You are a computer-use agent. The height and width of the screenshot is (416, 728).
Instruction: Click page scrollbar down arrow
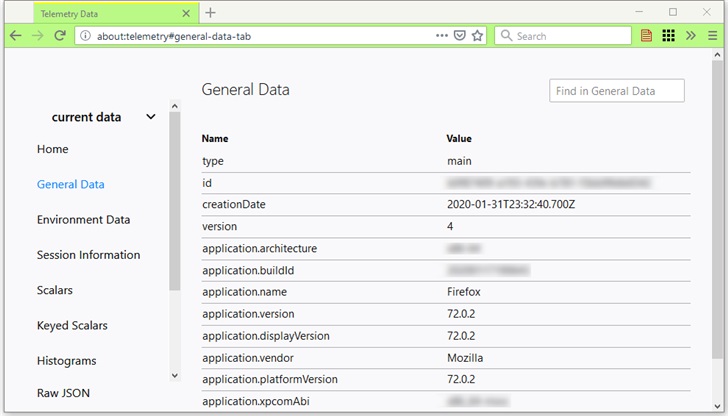tap(717, 407)
